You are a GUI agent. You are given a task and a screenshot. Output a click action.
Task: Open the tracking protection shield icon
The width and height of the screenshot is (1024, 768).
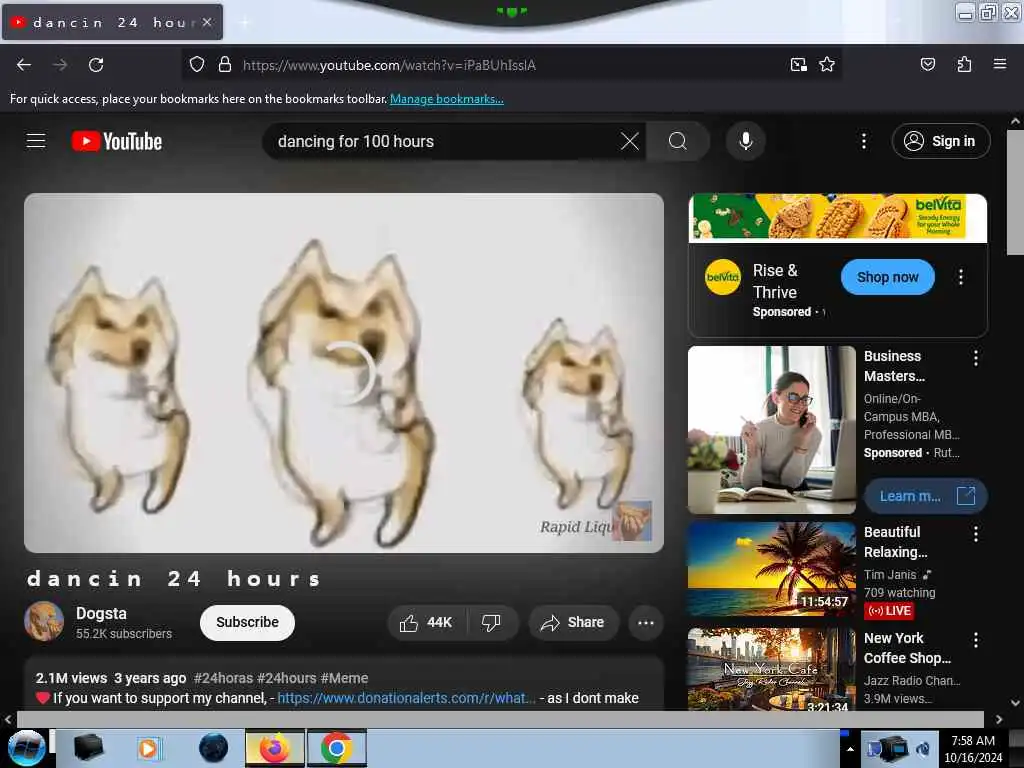pyautogui.click(x=197, y=64)
